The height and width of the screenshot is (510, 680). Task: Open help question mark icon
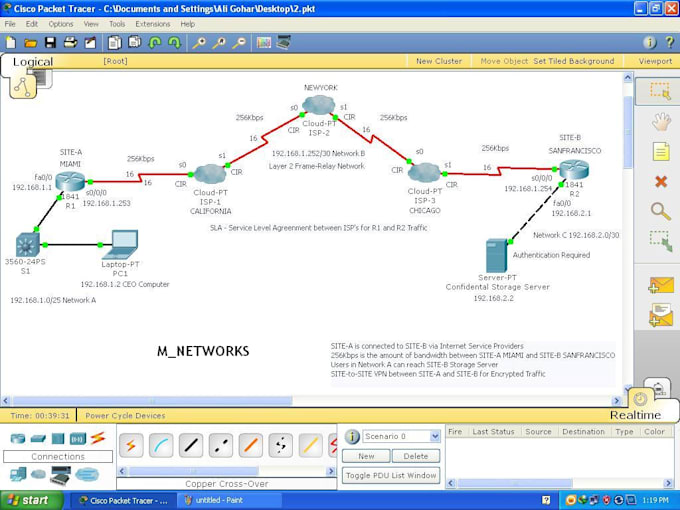click(670, 42)
